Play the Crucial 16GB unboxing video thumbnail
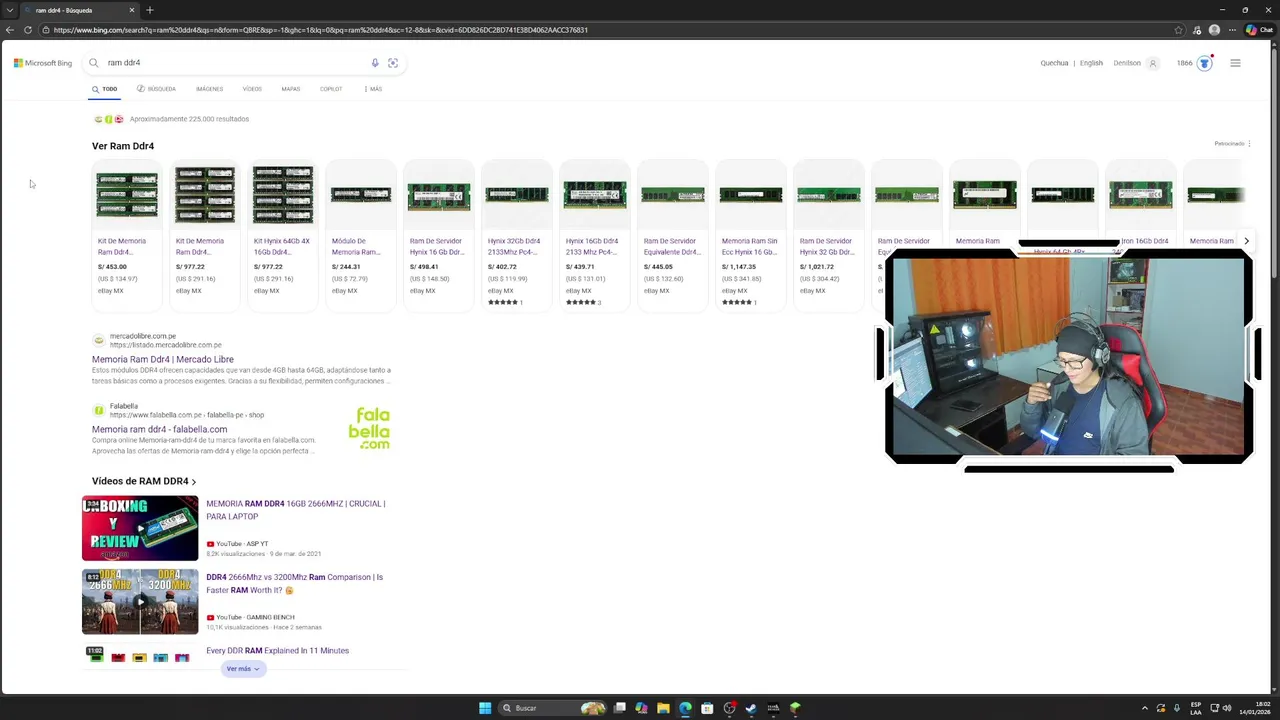This screenshot has width=1280, height=720. 140,528
